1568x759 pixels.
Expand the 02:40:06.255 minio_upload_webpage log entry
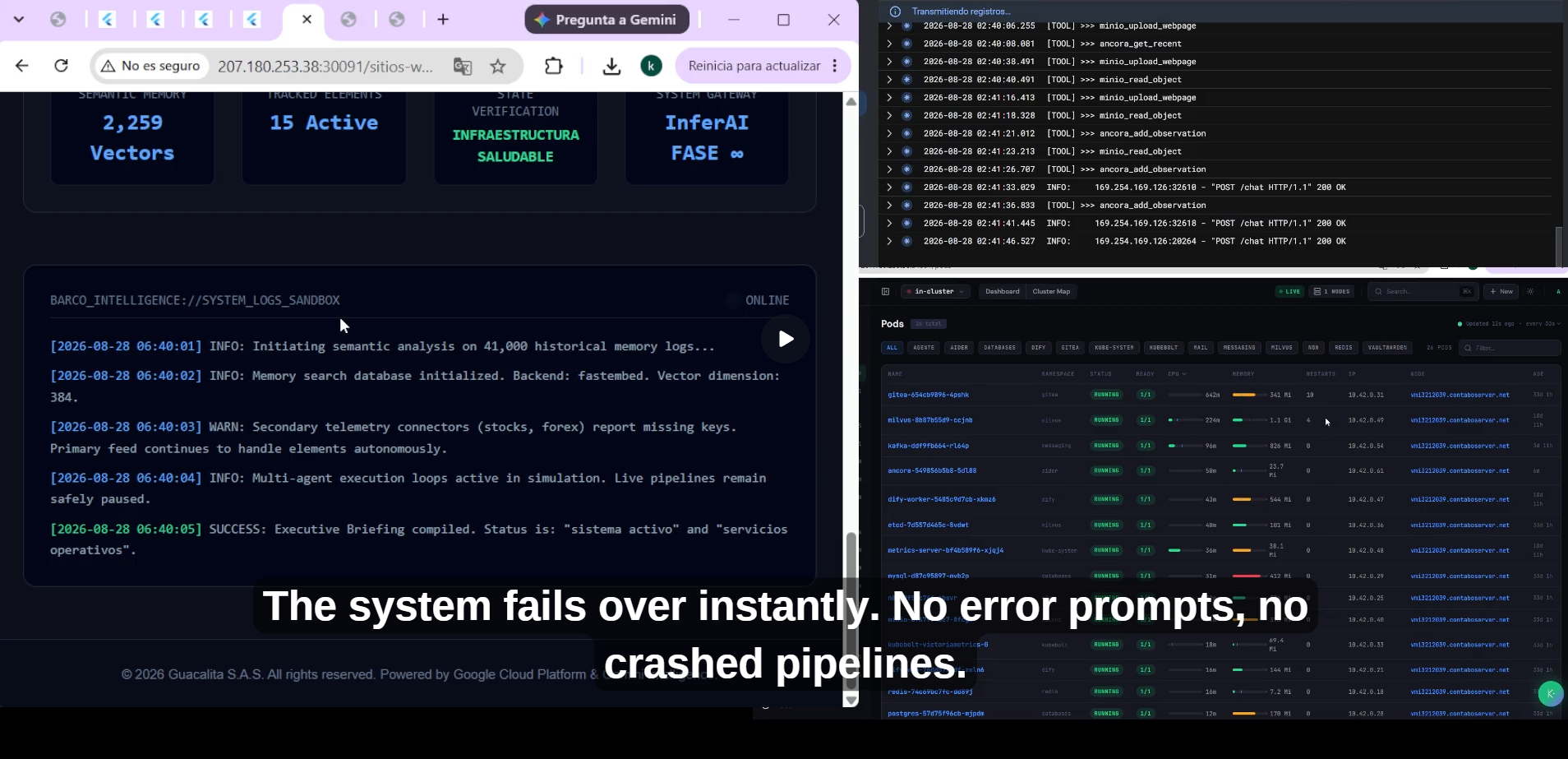[x=888, y=25]
